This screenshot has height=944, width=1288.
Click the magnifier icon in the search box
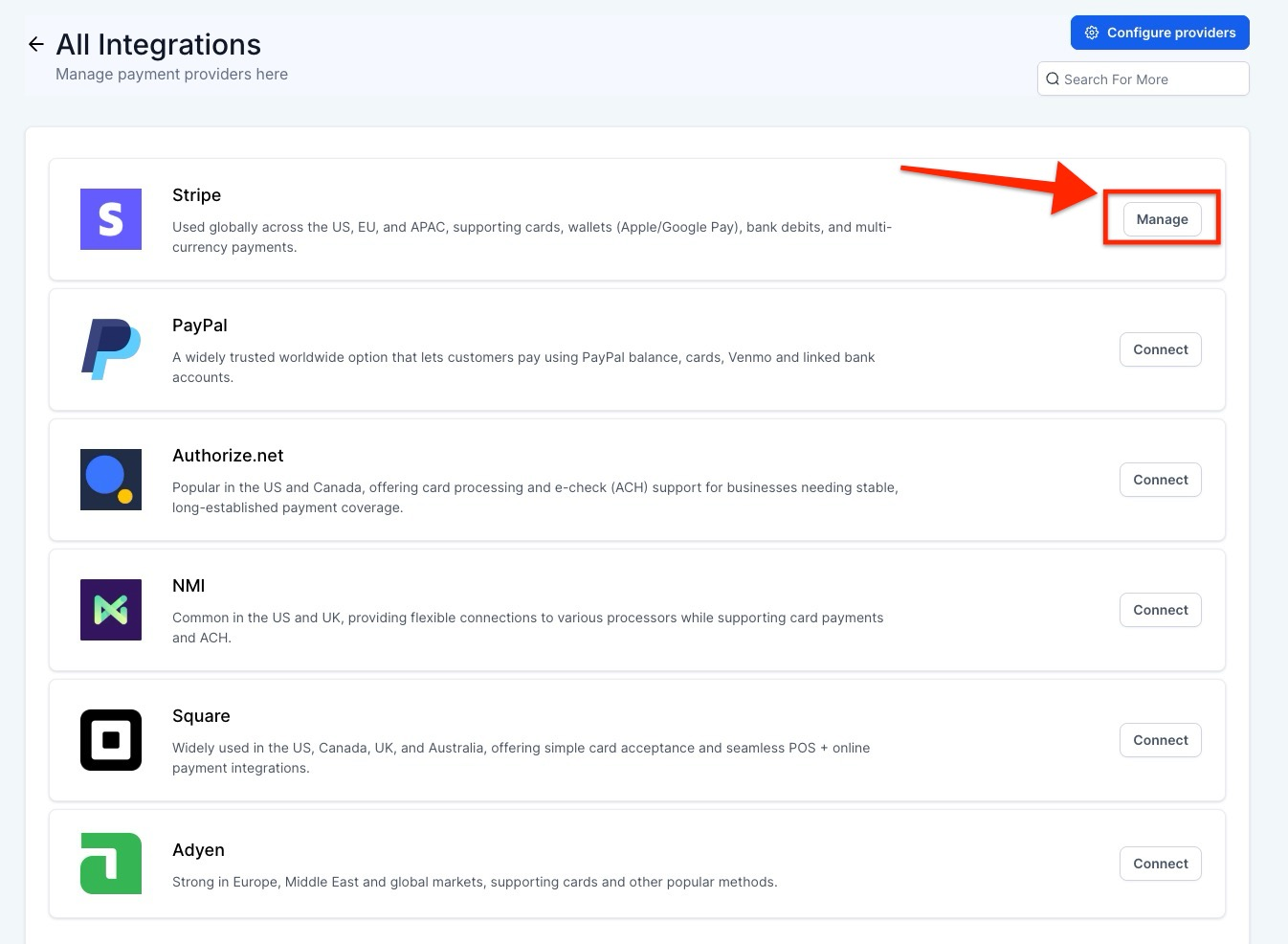point(1053,79)
